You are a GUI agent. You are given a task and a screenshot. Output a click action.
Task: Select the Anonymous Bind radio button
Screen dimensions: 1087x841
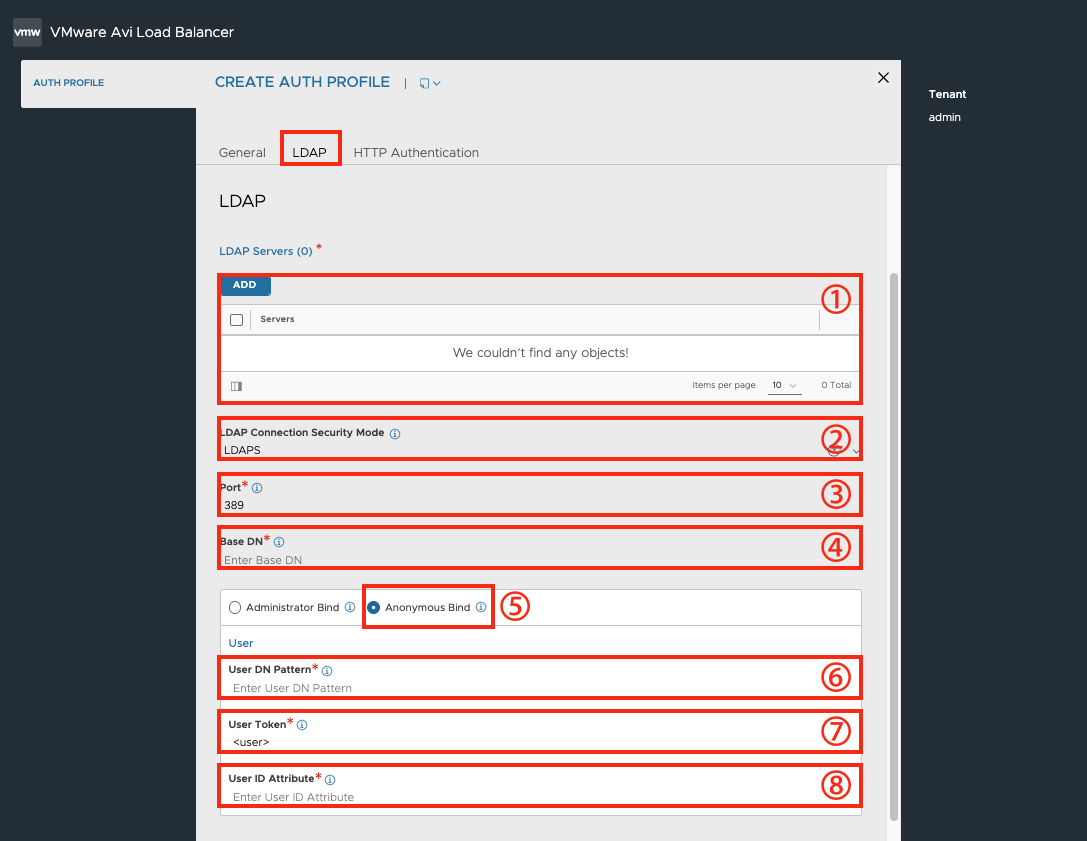tap(374, 607)
